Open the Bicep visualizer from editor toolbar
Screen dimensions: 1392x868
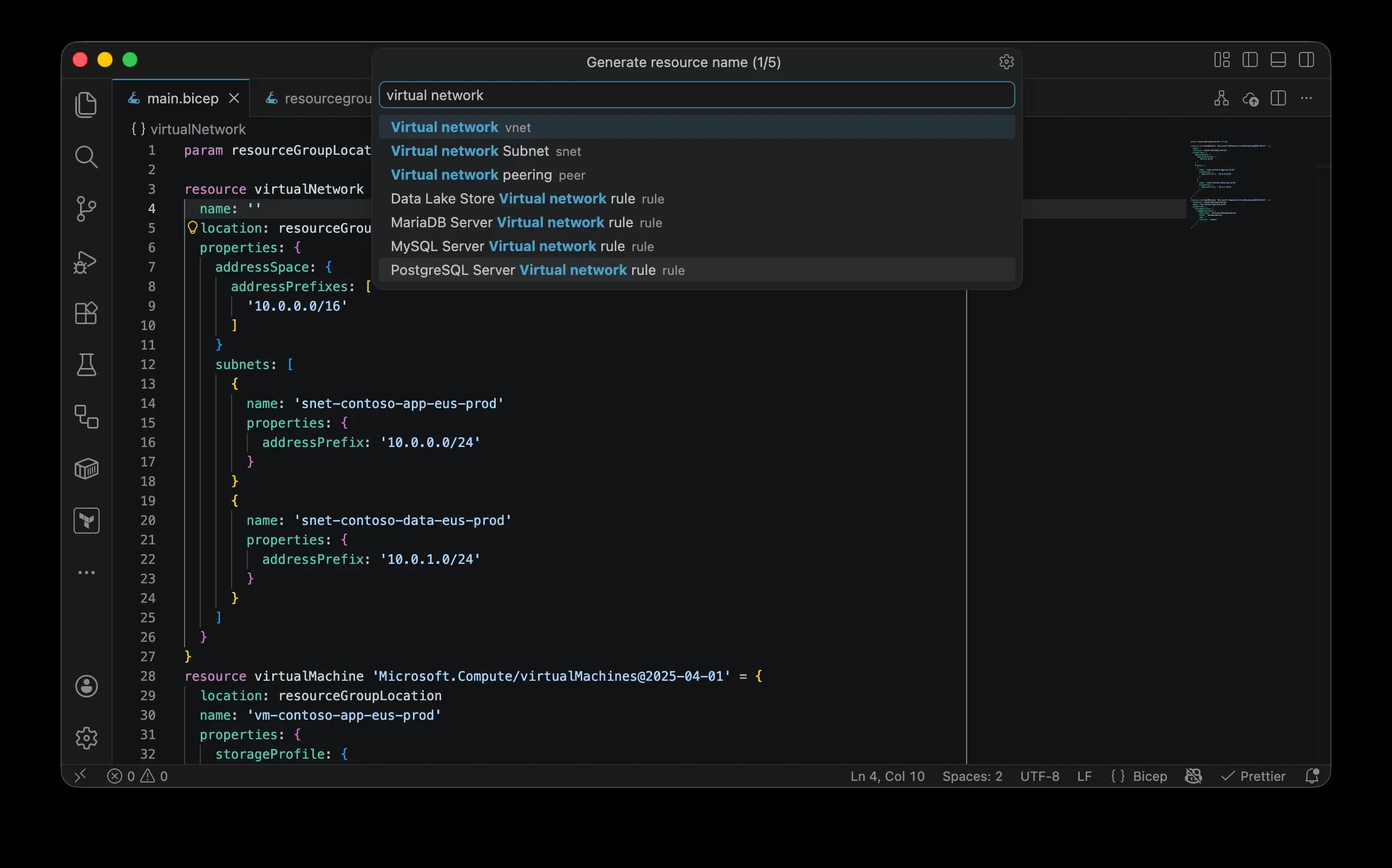click(x=1221, y=98)
